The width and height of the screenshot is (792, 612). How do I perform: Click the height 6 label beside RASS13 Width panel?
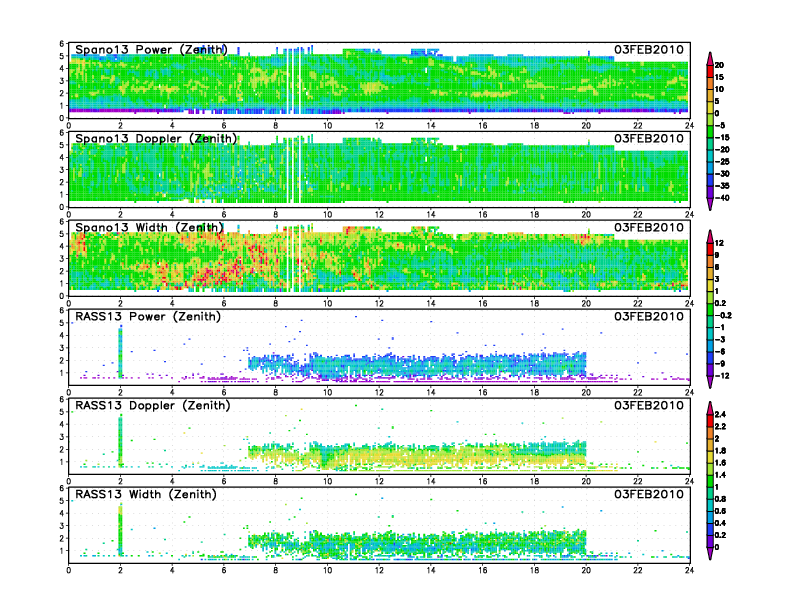[62, 489]
